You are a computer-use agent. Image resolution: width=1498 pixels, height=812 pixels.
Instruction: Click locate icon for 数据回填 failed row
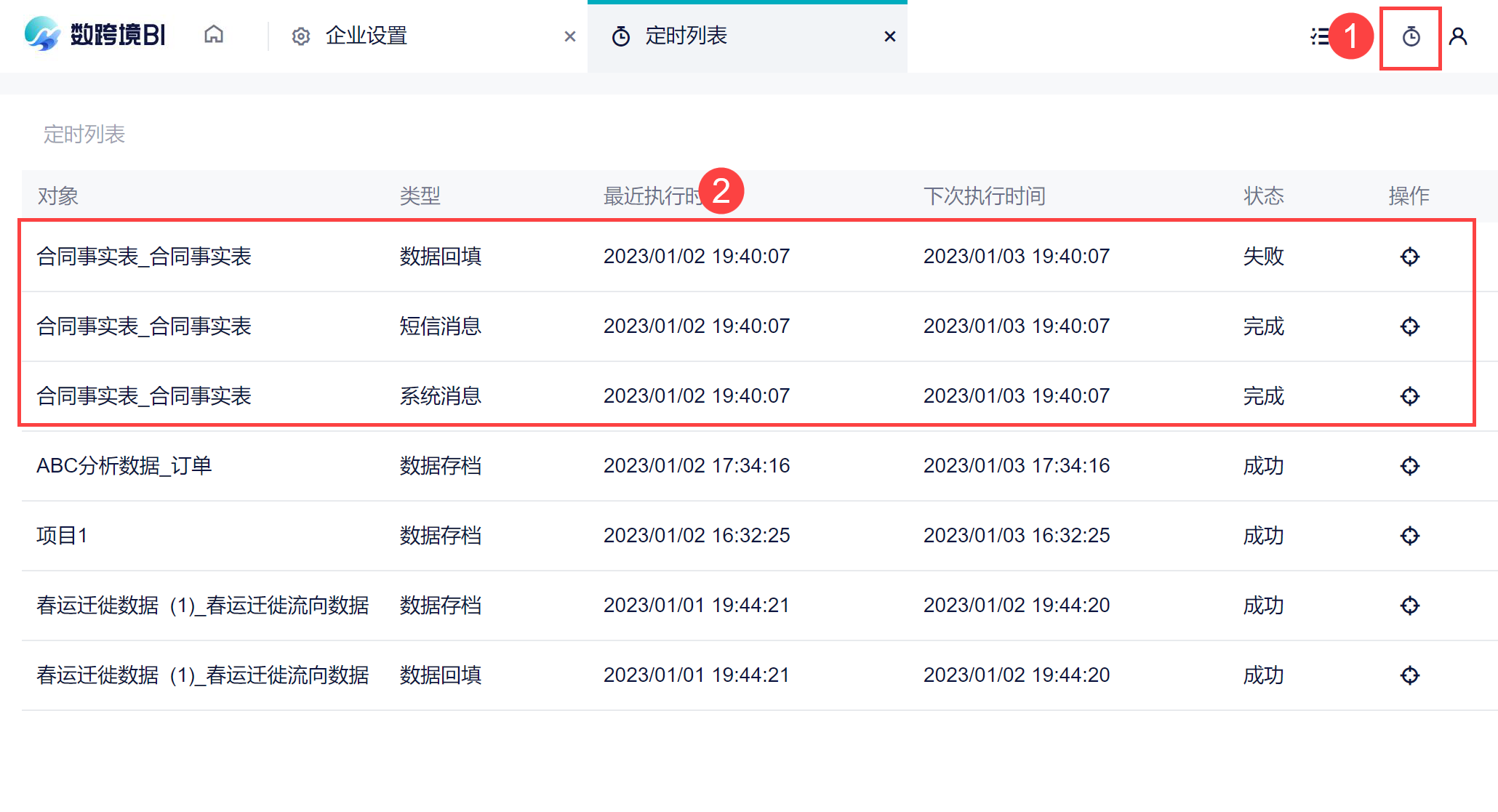pos(1409,257)
